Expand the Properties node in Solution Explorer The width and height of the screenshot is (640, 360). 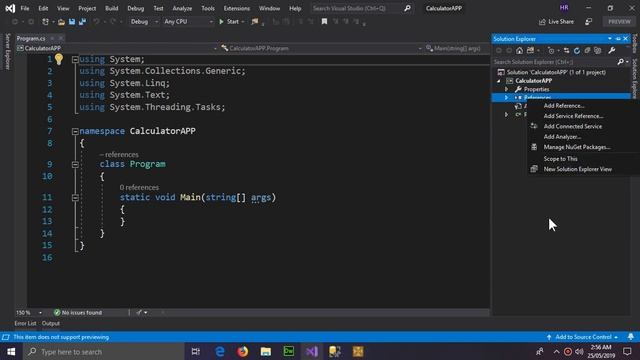[x=507, y=89]
